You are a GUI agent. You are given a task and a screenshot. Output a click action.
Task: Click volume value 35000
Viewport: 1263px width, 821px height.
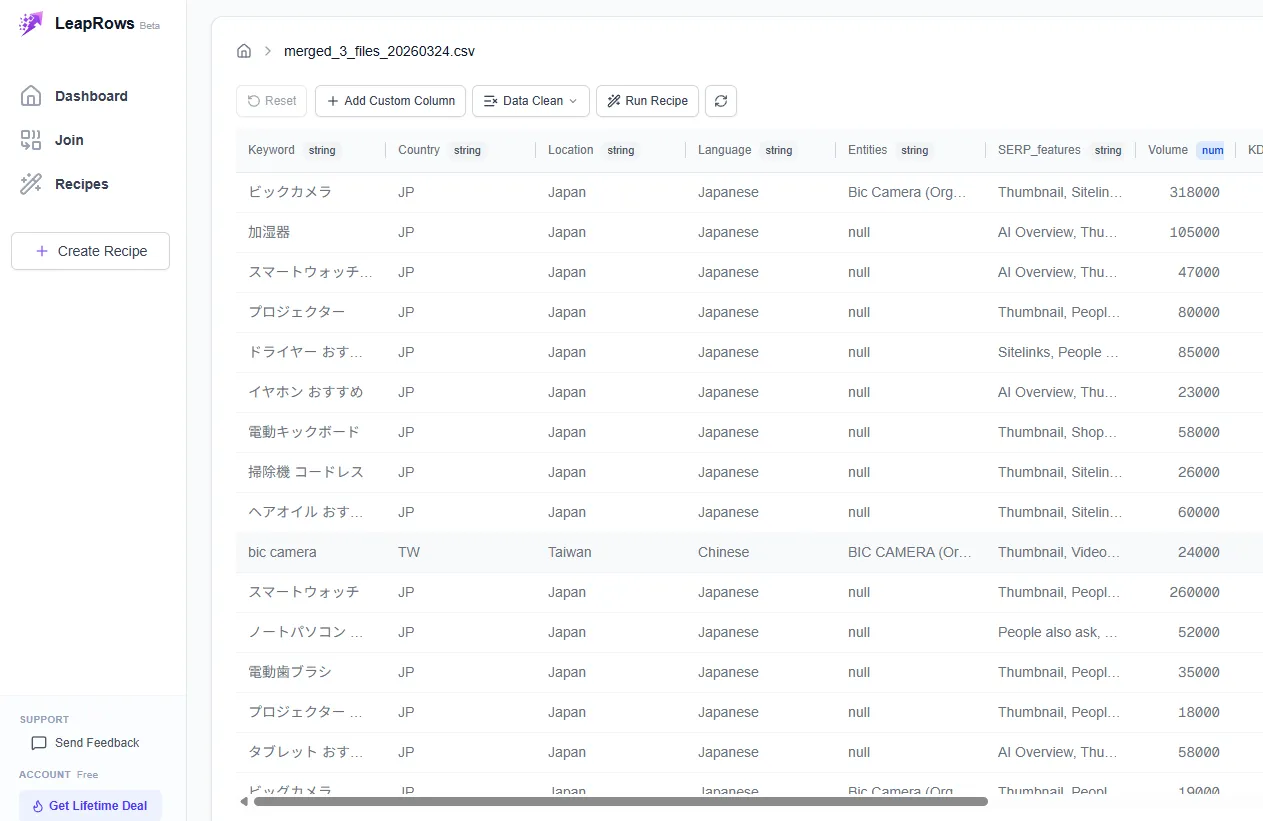1199,672
